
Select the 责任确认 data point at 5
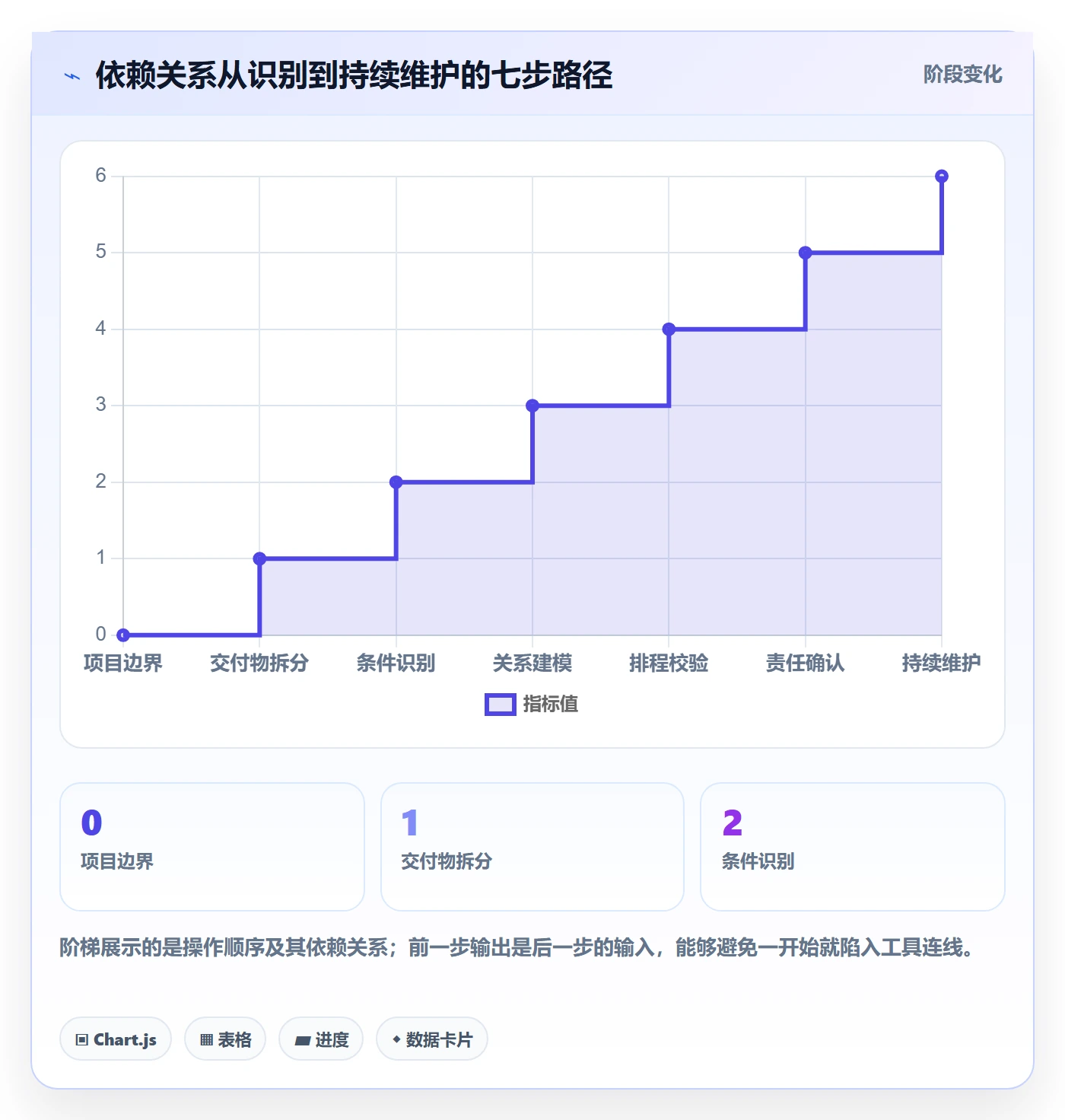click(806, 253)
